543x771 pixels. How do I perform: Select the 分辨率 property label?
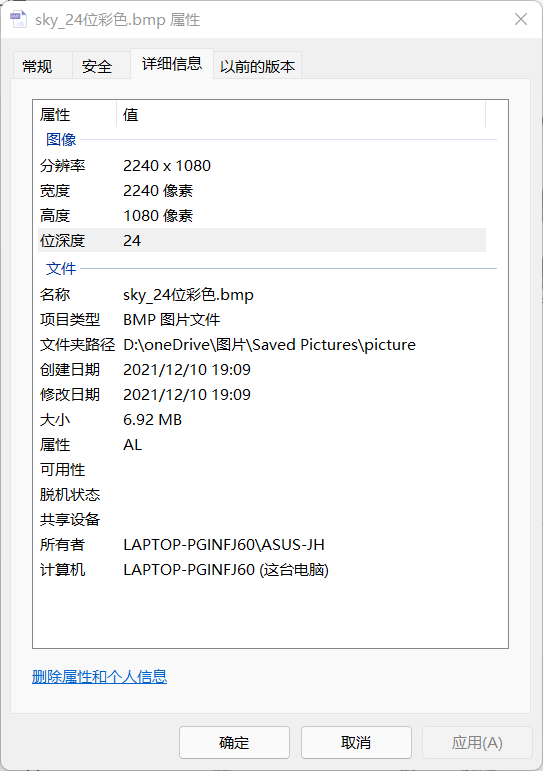pyautogui.click(x=62, y=166)
